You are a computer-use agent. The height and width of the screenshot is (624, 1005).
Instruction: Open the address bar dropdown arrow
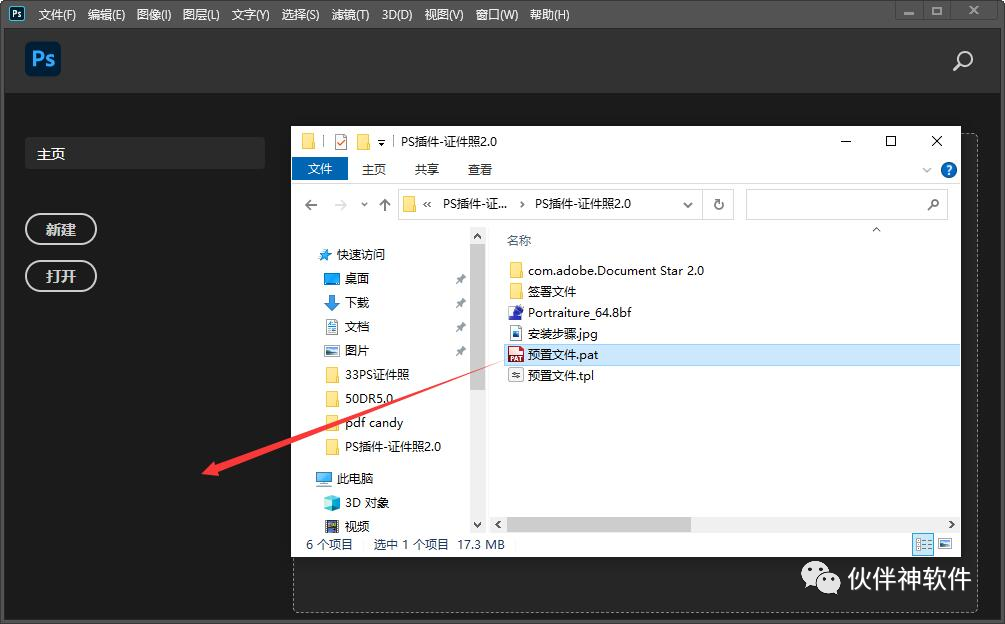687,204
